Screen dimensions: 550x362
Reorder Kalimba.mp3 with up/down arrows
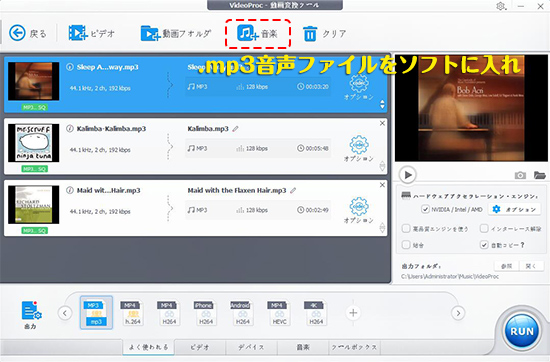(382, 166)
